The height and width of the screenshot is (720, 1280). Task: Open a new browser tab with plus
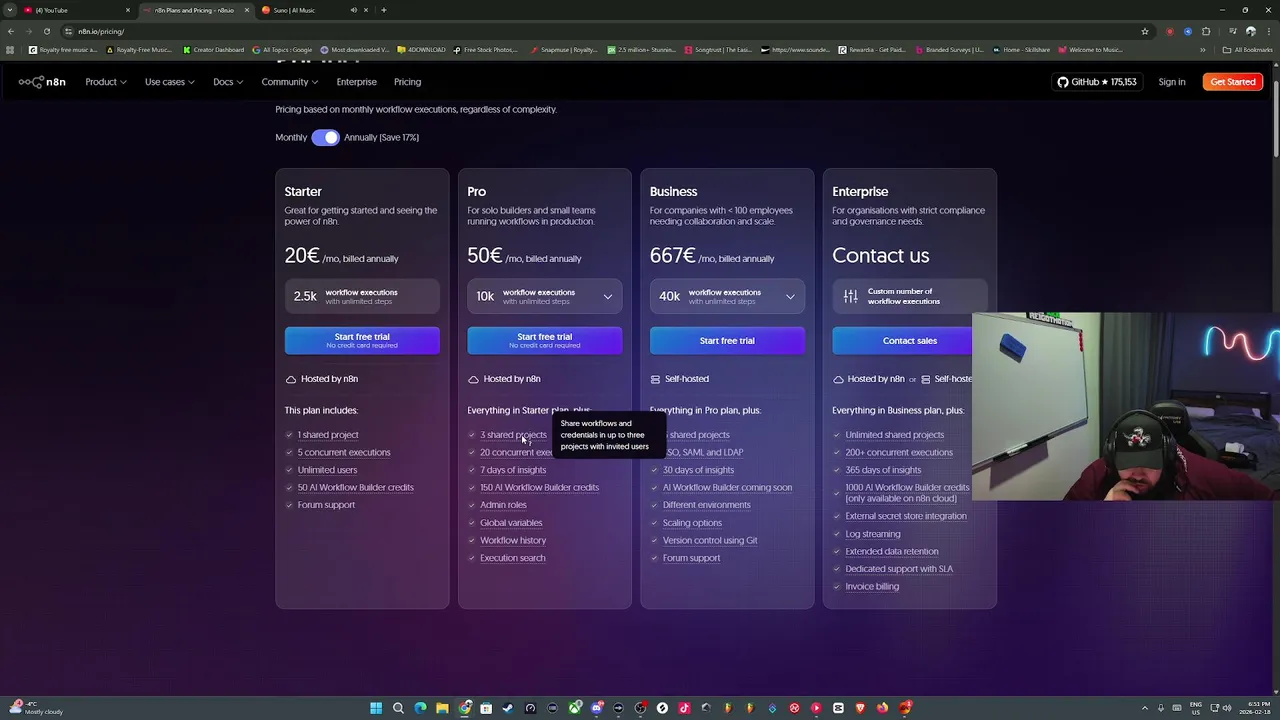(384, 10)
